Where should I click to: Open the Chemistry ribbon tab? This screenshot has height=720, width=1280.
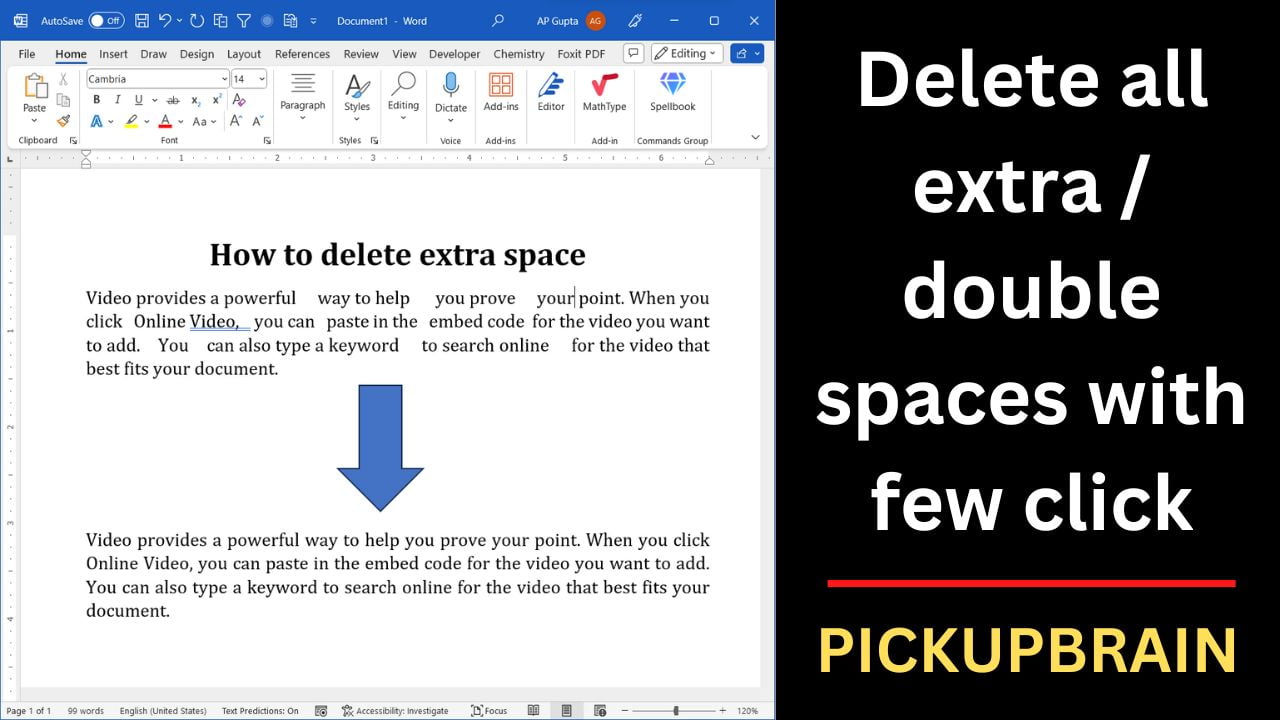tap(518, 54)
